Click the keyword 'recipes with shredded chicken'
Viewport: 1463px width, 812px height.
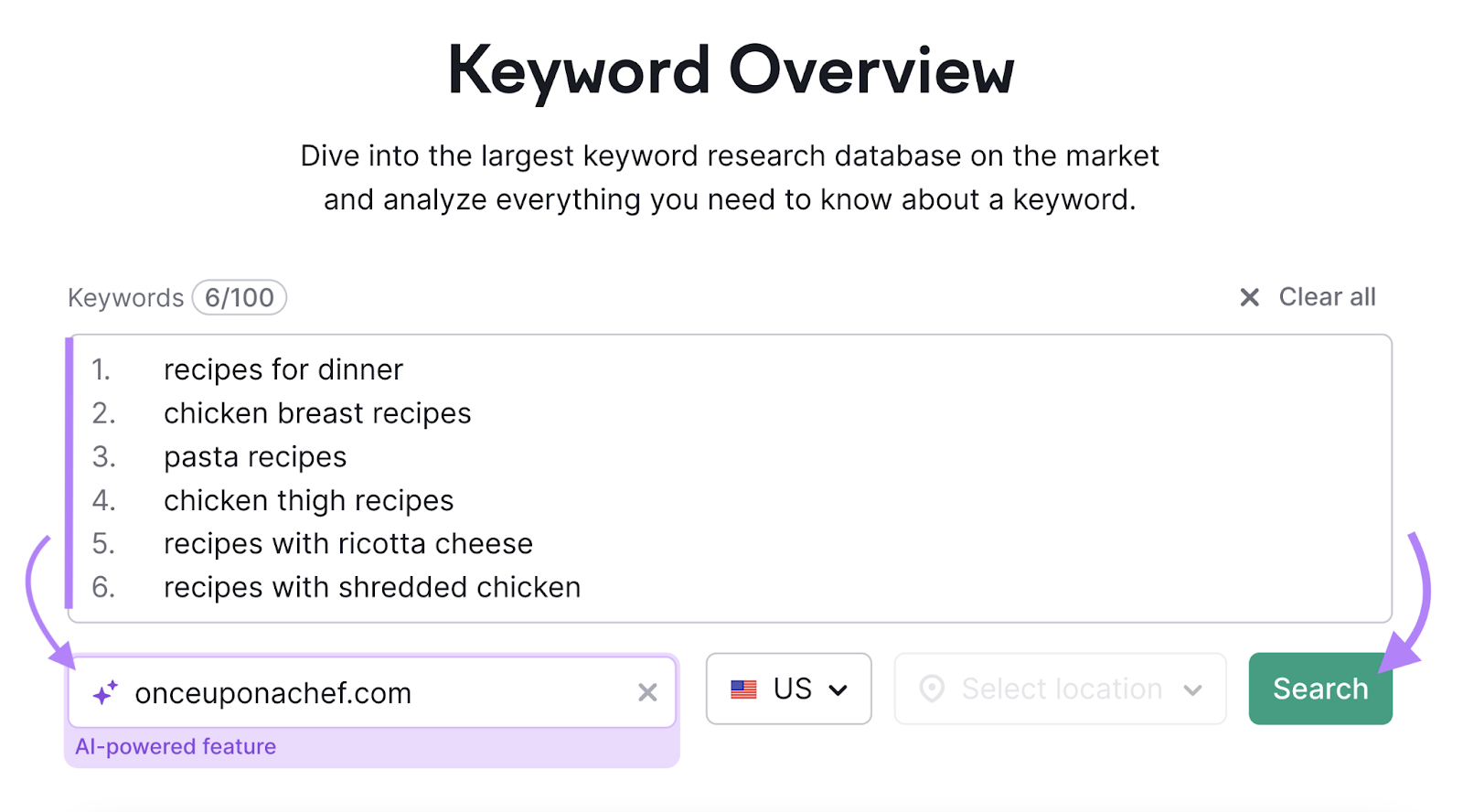coord(371,587)
